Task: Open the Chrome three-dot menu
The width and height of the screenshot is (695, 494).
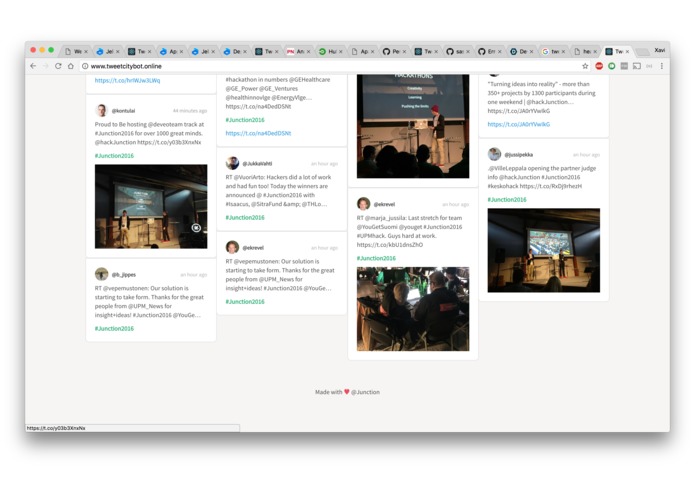Action: [662, 66]
